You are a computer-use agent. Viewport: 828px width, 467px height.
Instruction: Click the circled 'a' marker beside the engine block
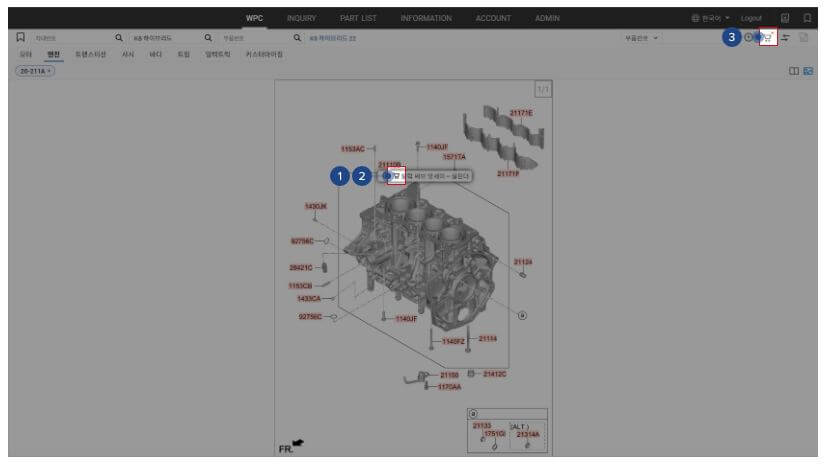[522, 315]
